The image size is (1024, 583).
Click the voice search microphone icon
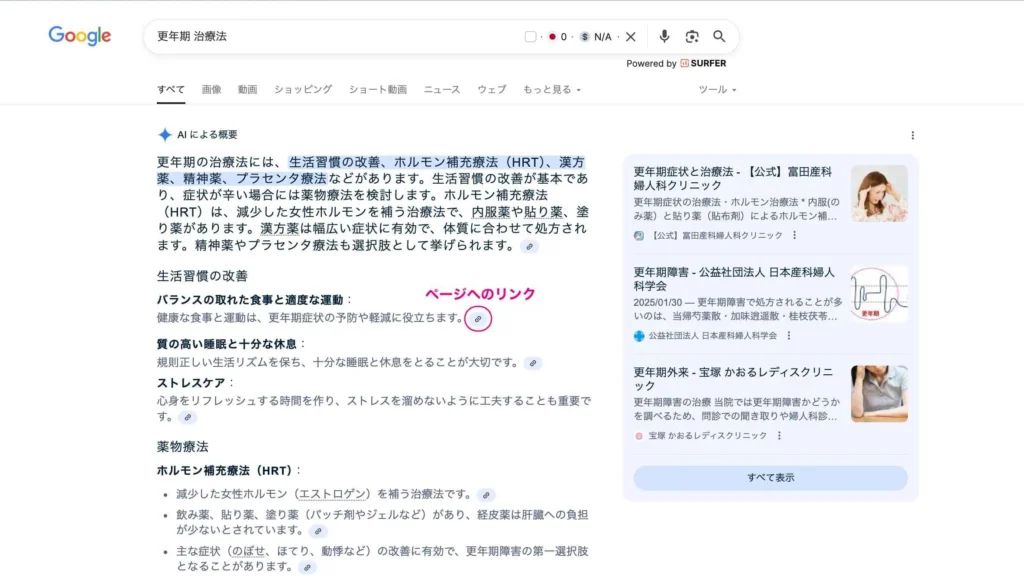coord(664,37)
